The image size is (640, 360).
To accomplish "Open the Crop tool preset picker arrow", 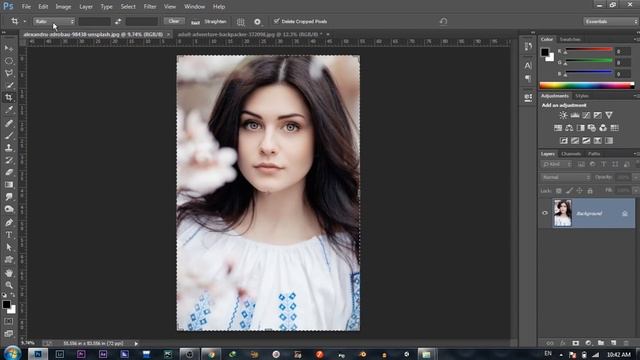I will [x=24, y=21].
